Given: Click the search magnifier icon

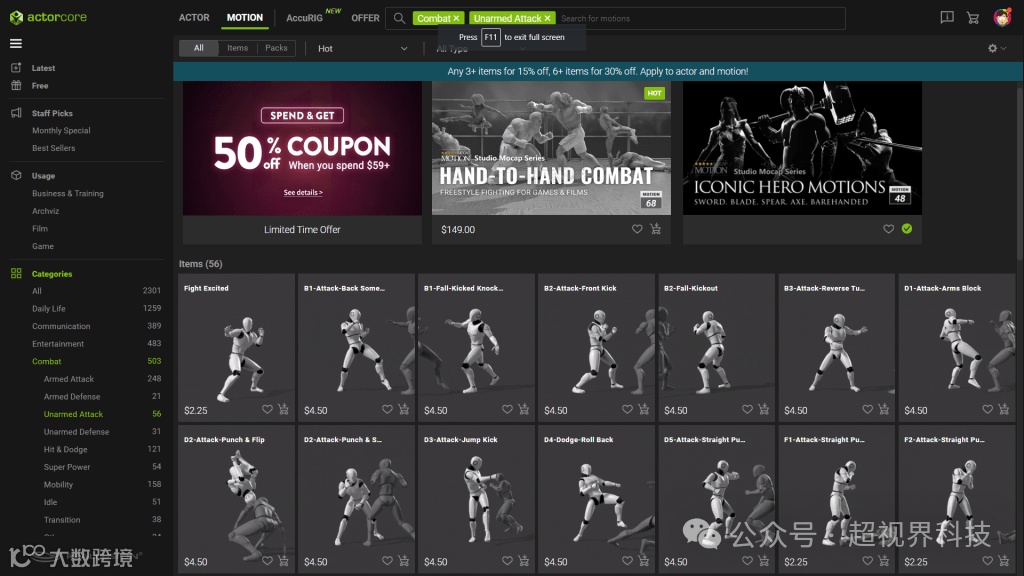Looking at the screenshot, I should [x=399, y=18].
